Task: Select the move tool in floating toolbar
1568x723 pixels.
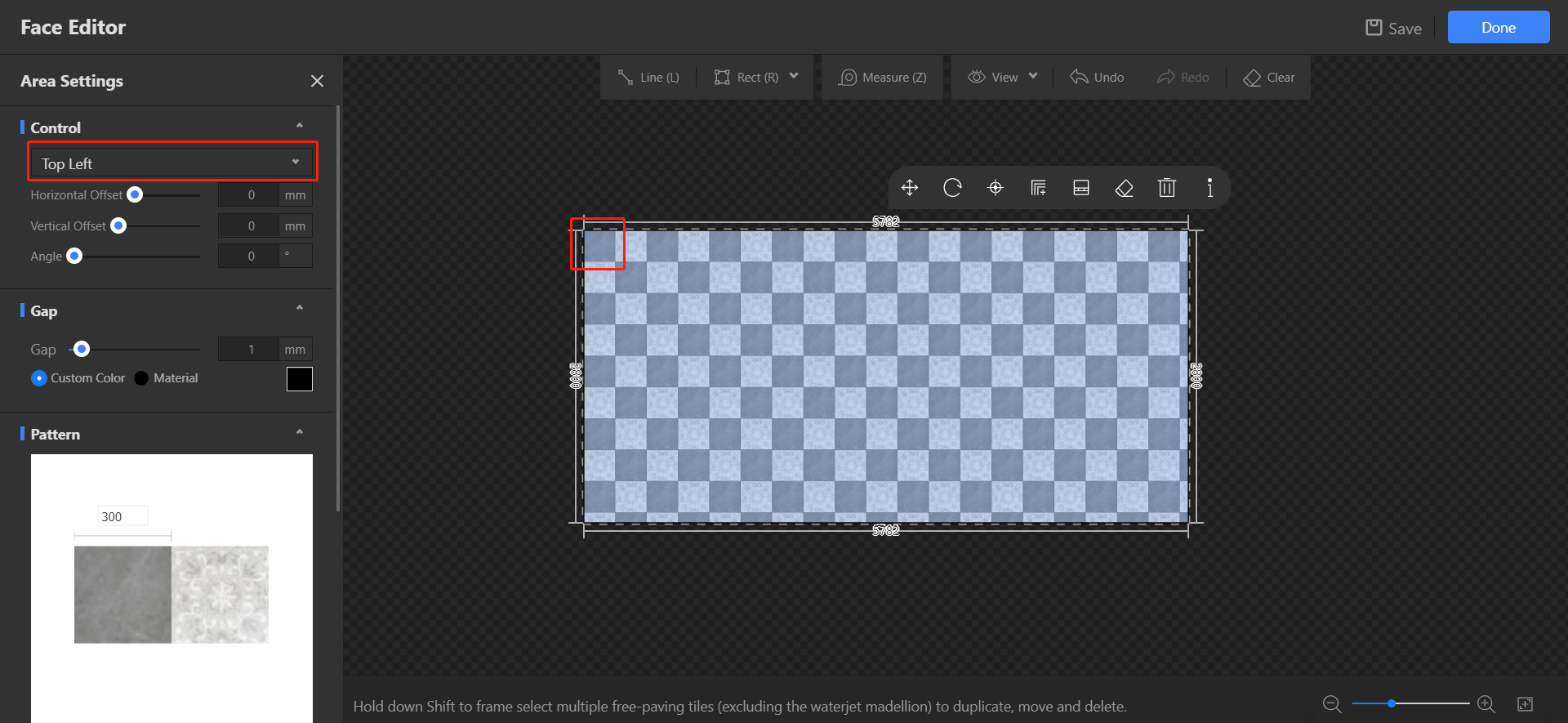Action: tap(910, 188)
